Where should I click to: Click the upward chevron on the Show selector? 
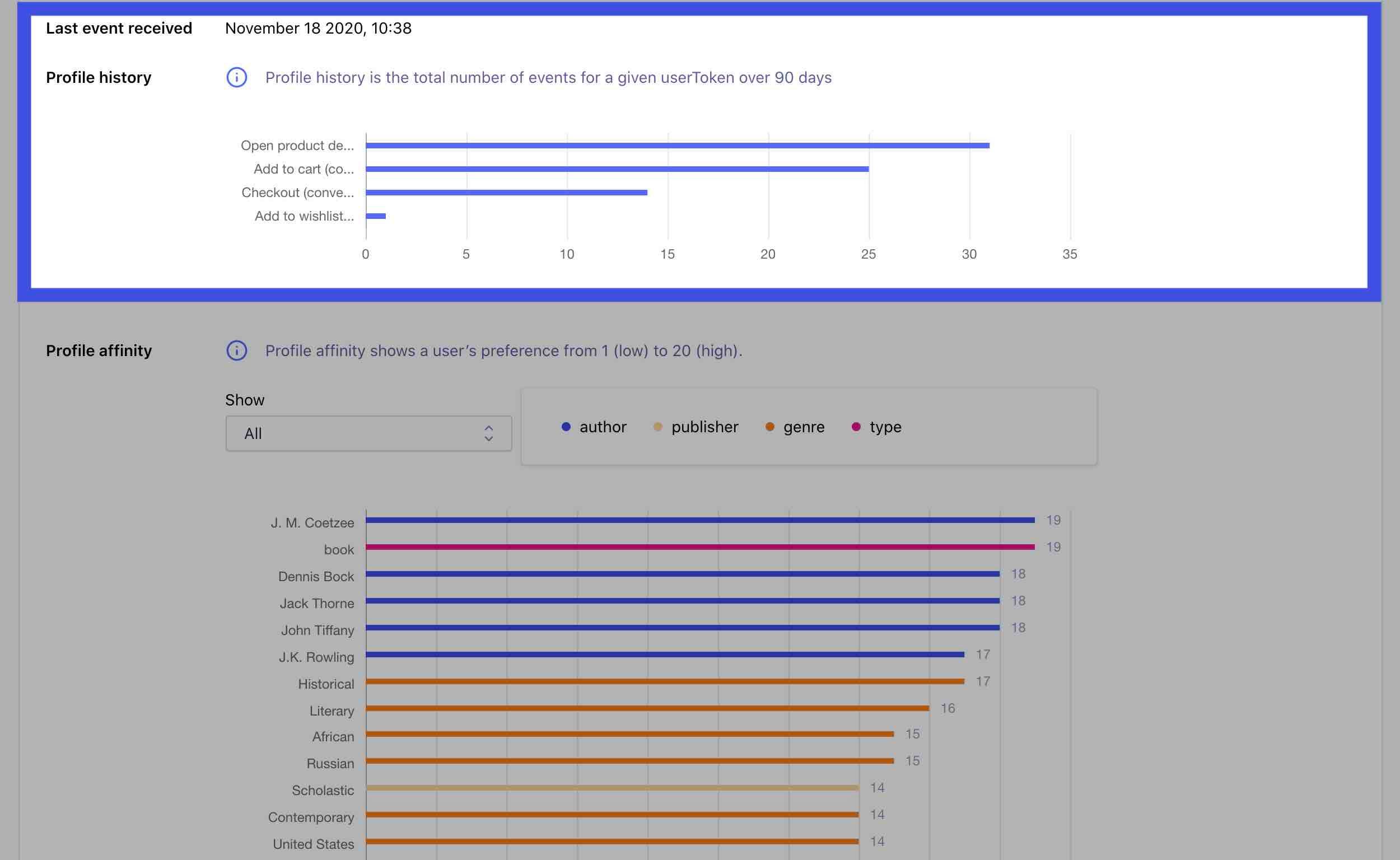(x=488, y=428)
